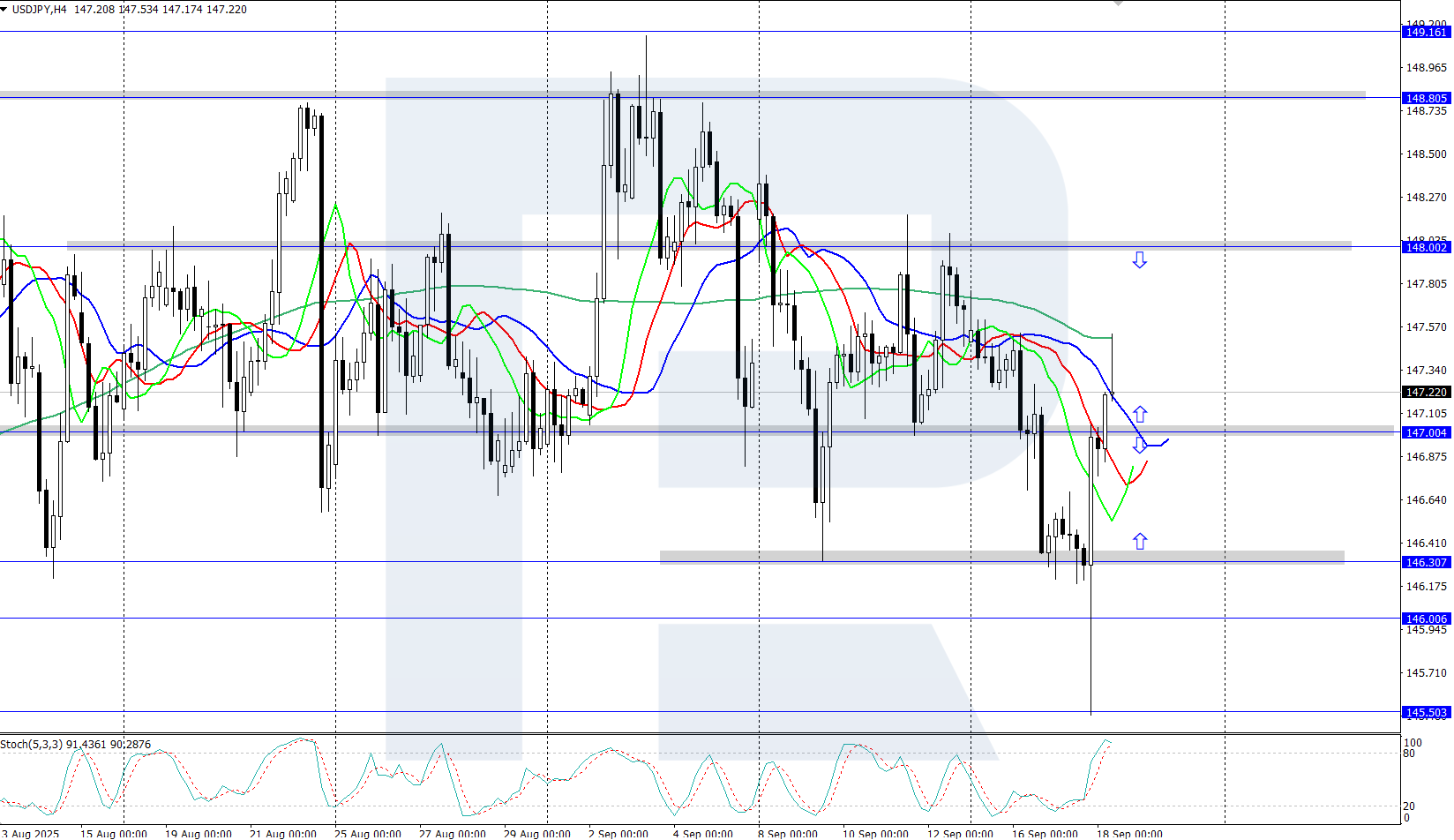Click the 148.002 price level label

(x=1426, y=247)
